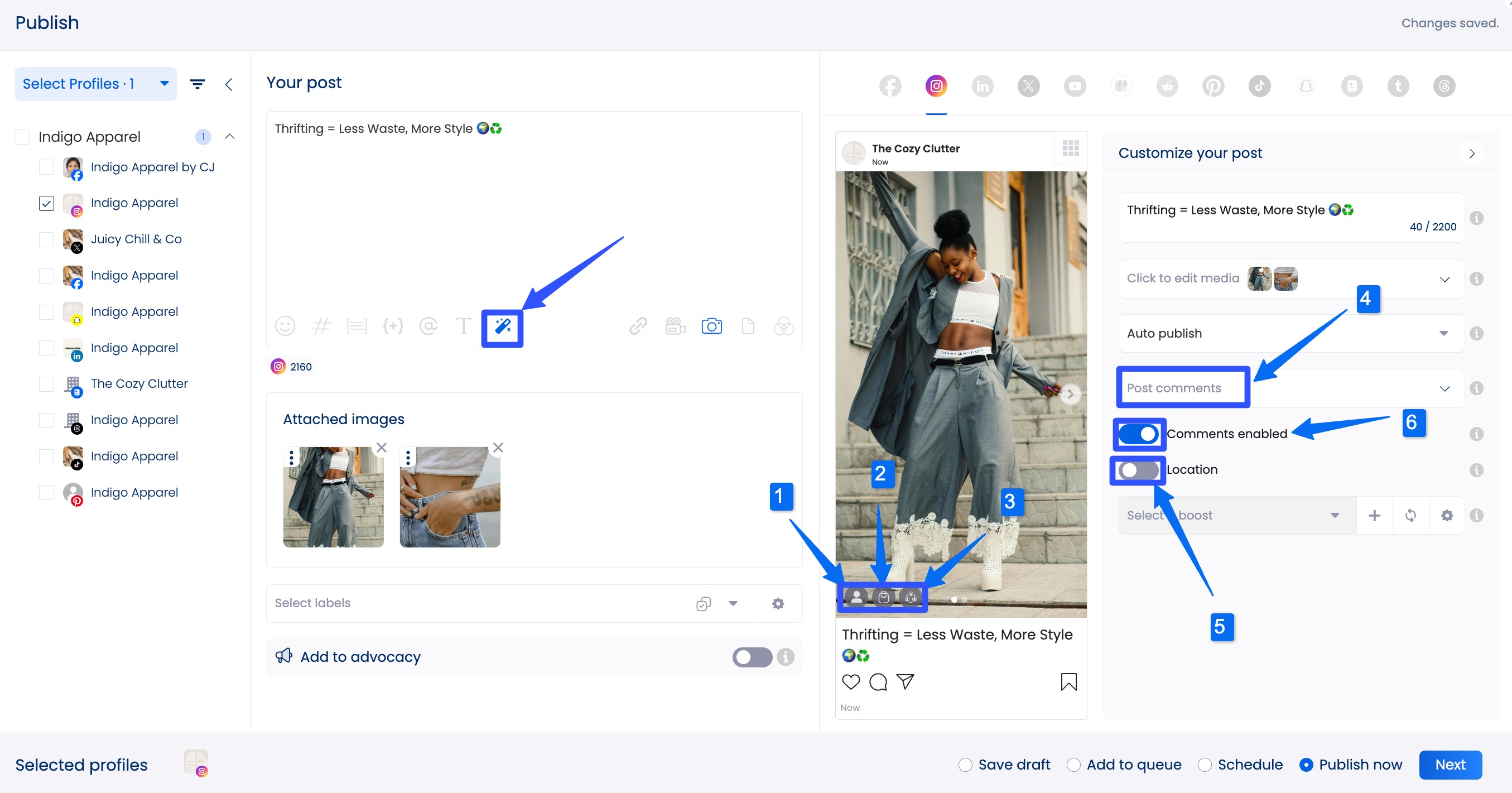
Task: Click the mention @ icon
Action: 428,326
